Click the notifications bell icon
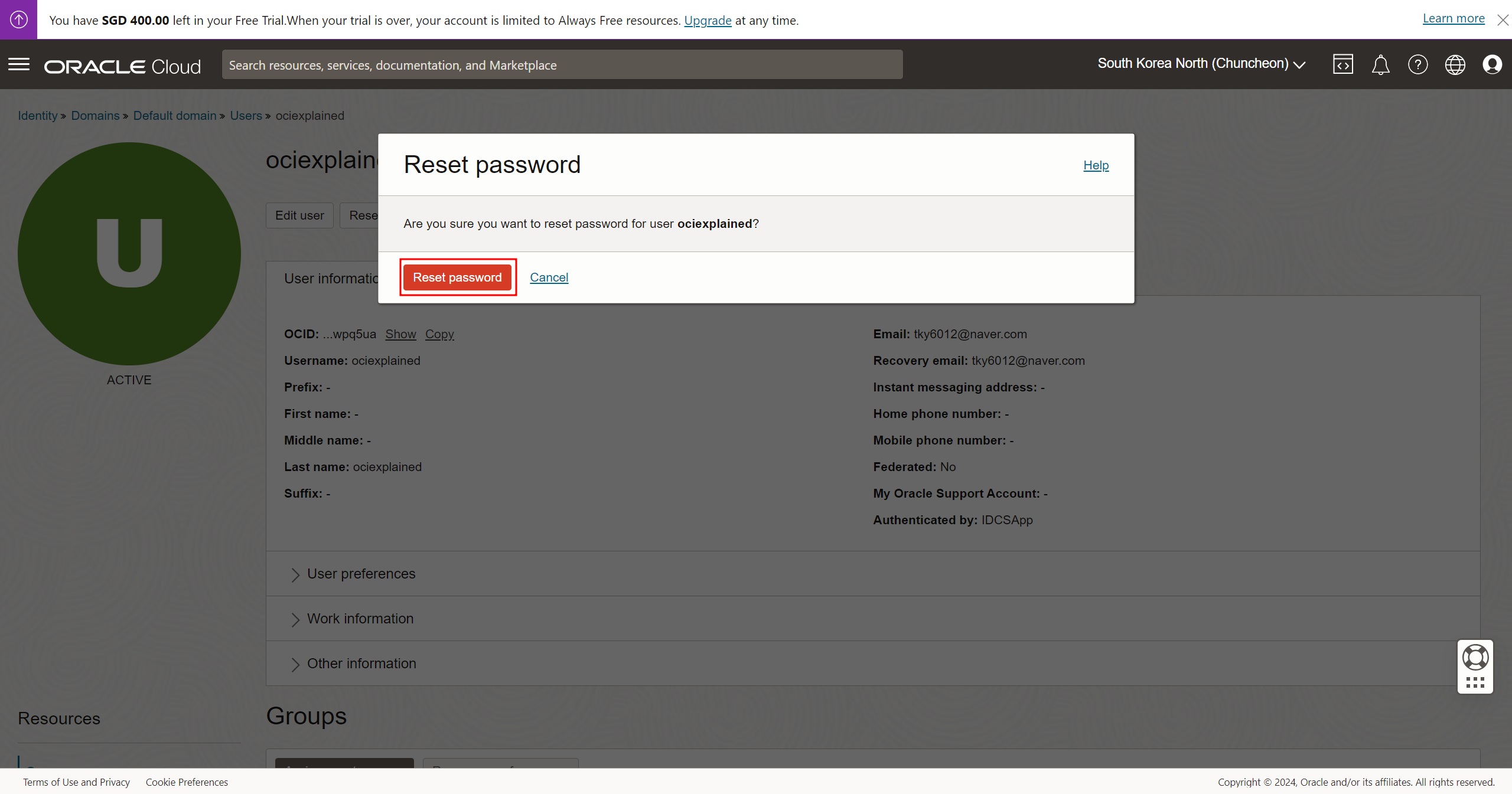Image resolution: width=1512 pixels, height=794 pixels. [1380, 64]
